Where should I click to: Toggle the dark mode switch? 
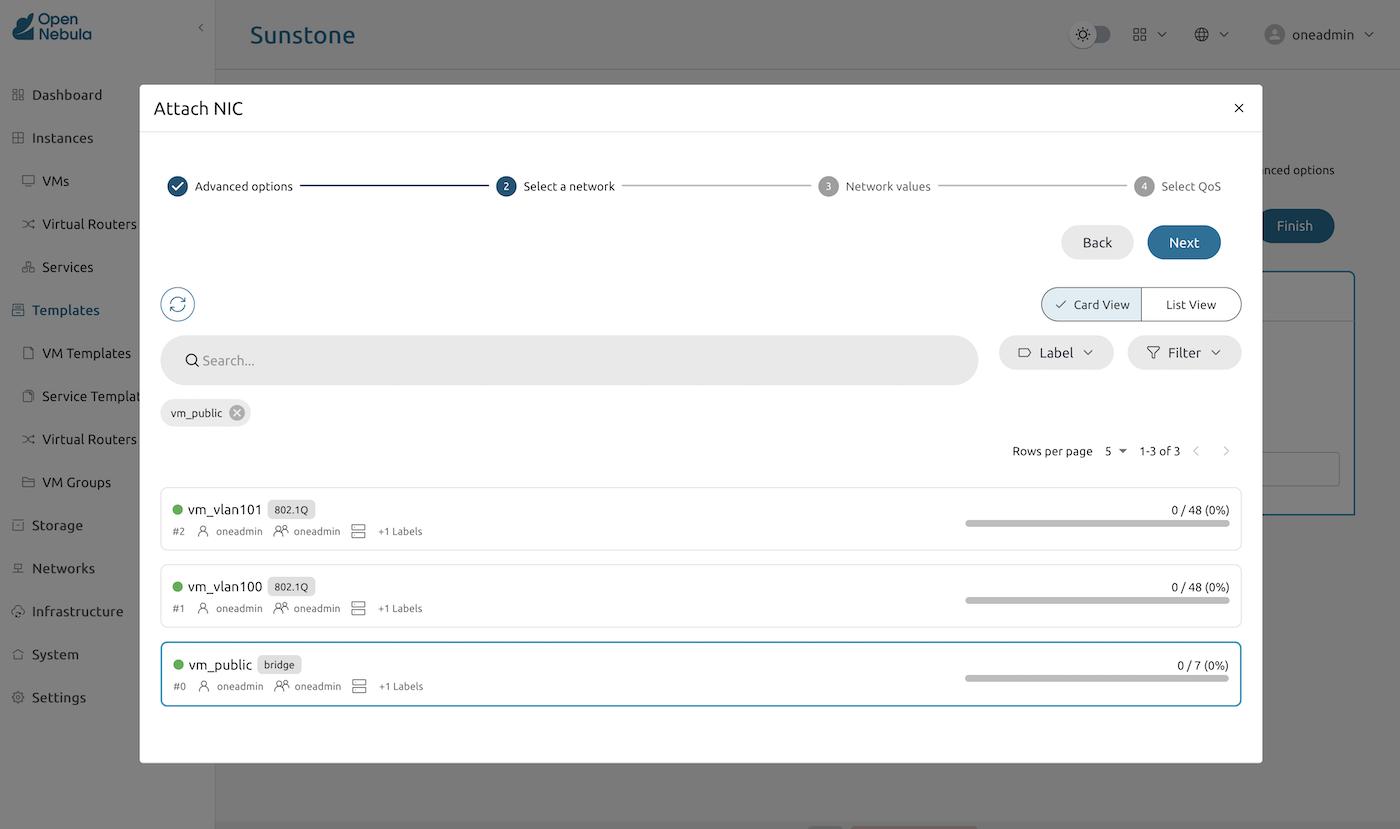pyautogui.click(x=1091, y=35)
